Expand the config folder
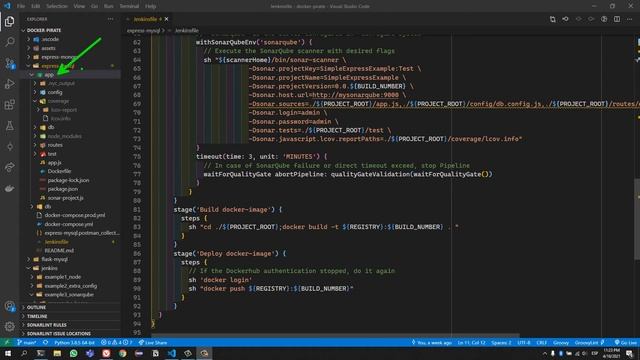This screenshot has width=640, height=360. [55, 92]
